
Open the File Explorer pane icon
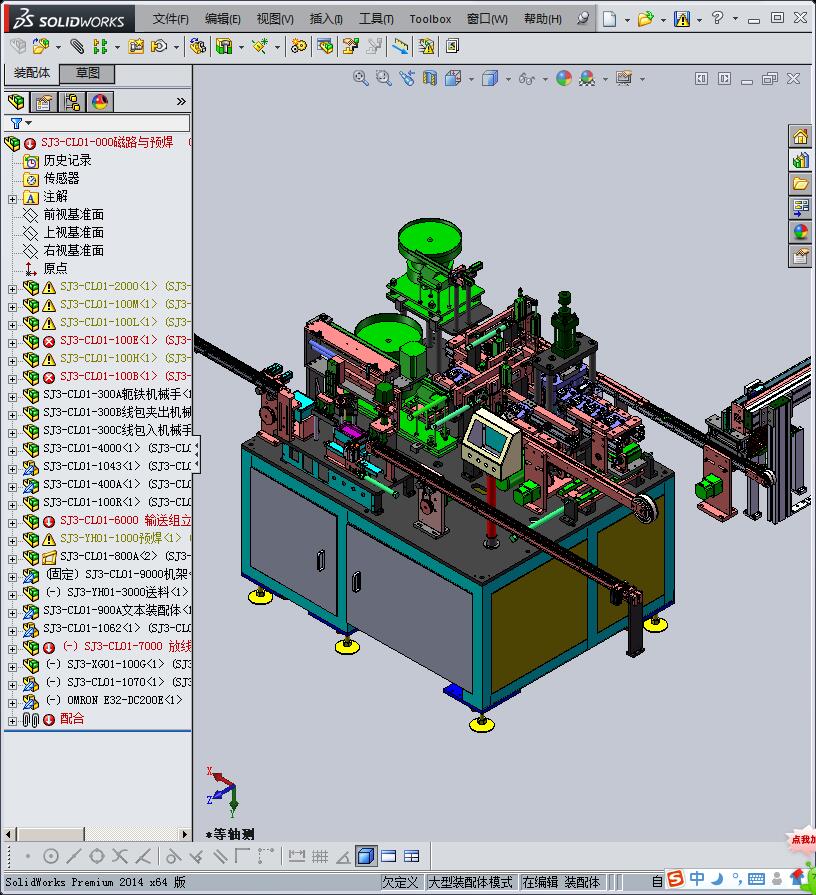point(800,184)
